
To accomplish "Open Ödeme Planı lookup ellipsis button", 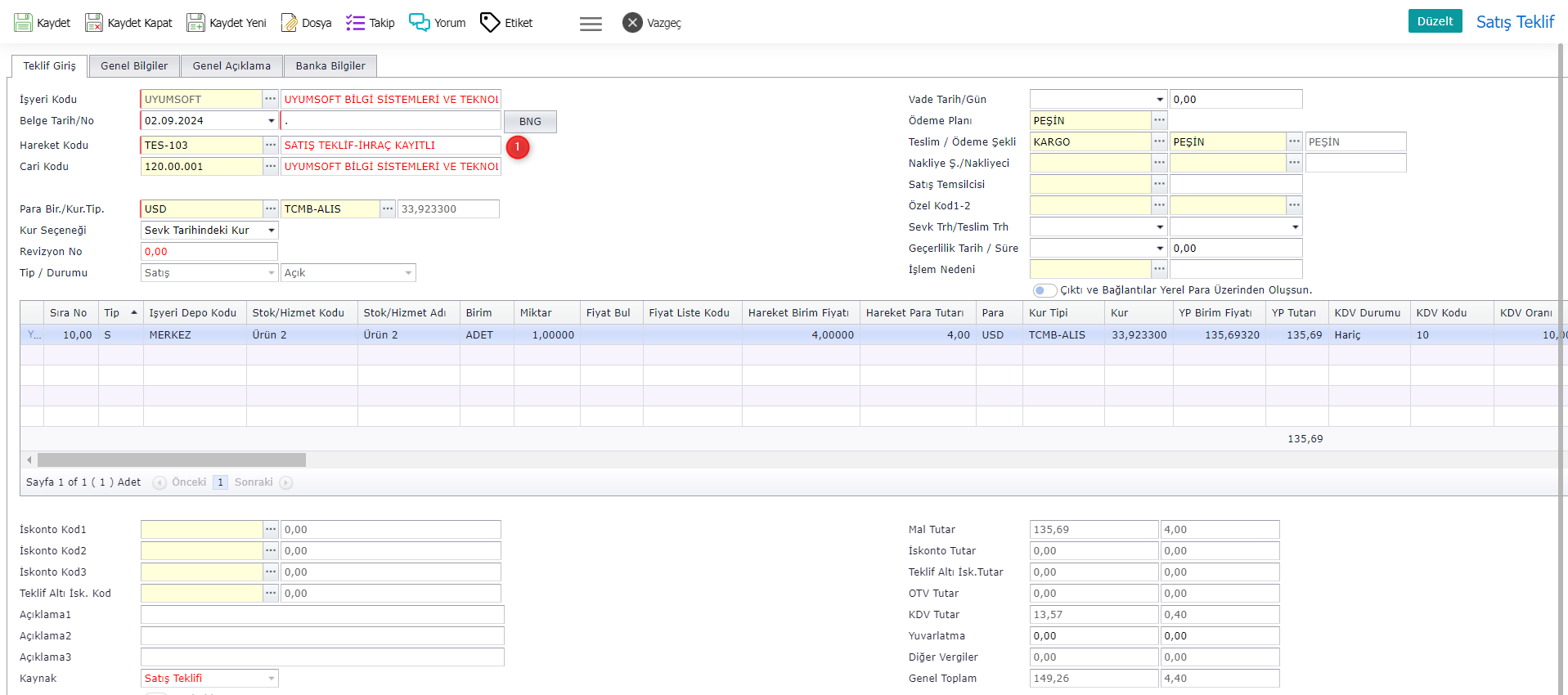I will pyautogui.click(x=1159, y=120).
